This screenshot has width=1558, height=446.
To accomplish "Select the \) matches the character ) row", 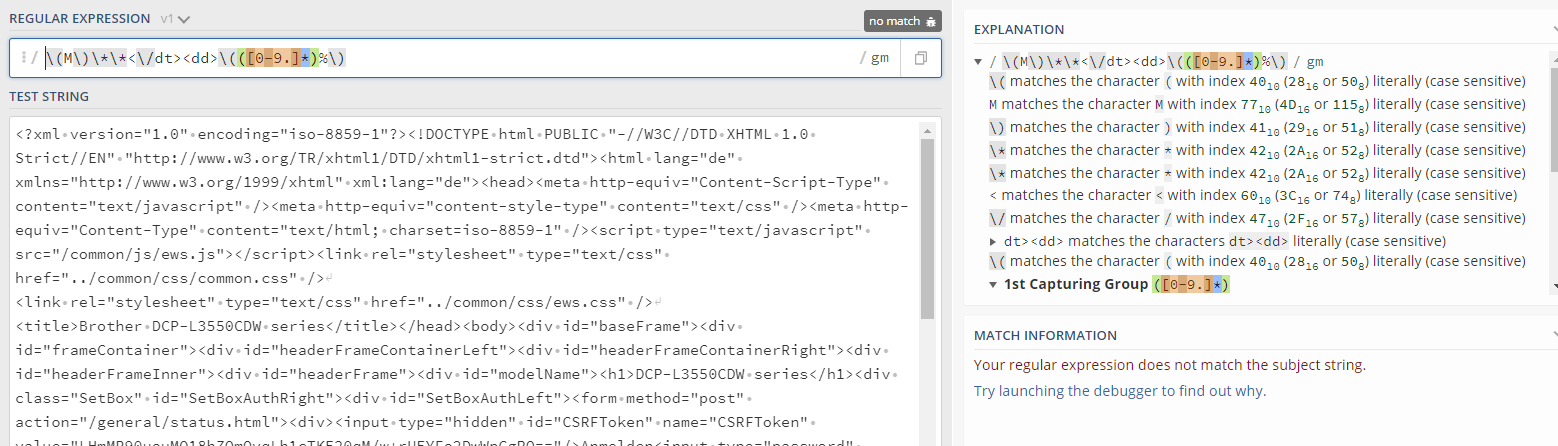I will tap(1257, 127).
